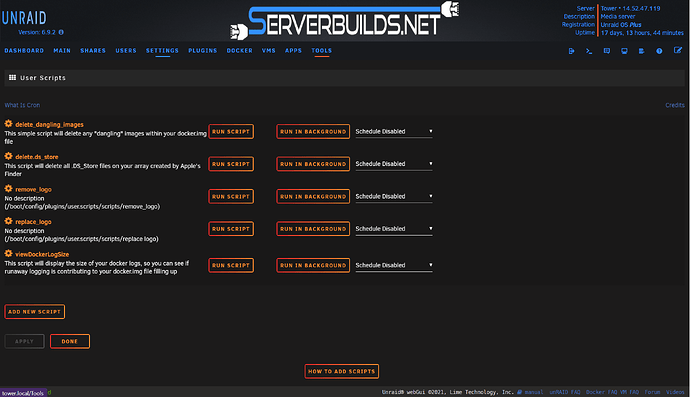Screen dimensions: 690x397
Task: Open the Plugins tab
Action: click(202, 51)
